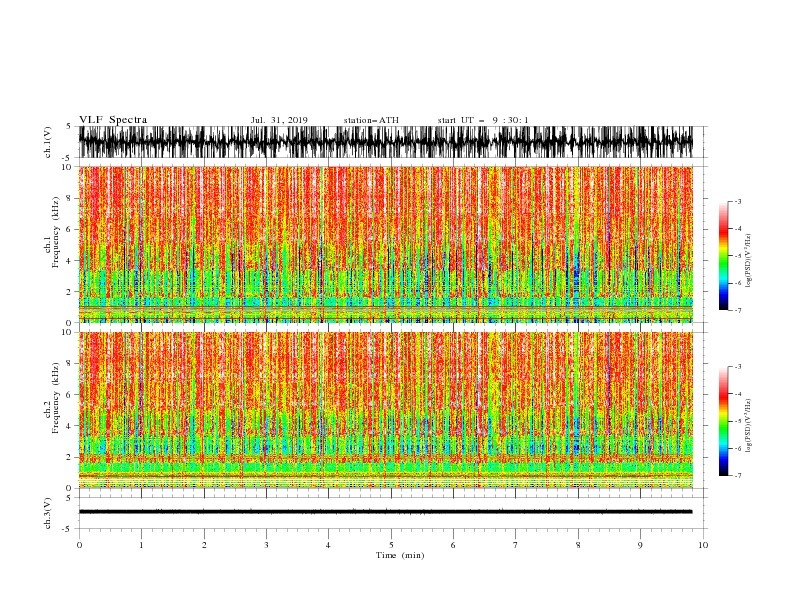The width and height of the screenshot is (792, 612).
Task: Click inside the ch.1 spectrogram panel
Action: [386, 244]
